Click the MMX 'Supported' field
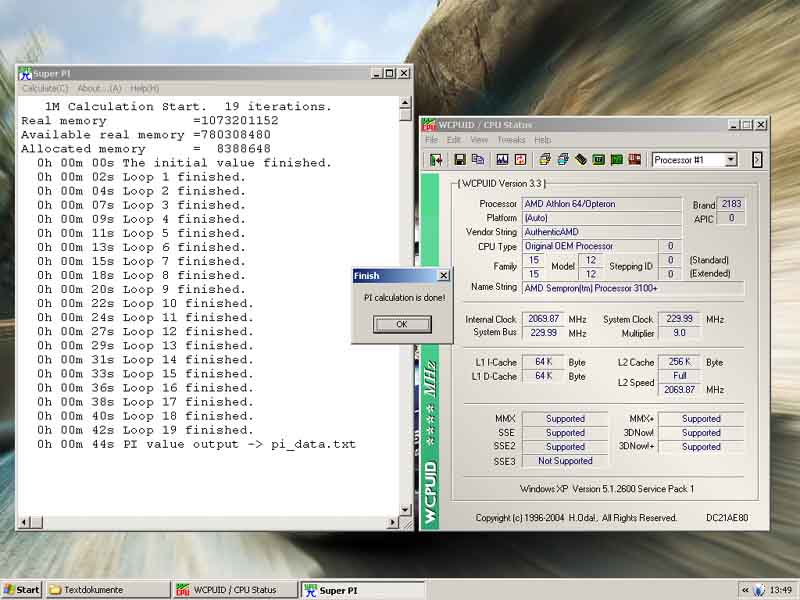This screenshot has width=800, height=600. click(565, 419)
